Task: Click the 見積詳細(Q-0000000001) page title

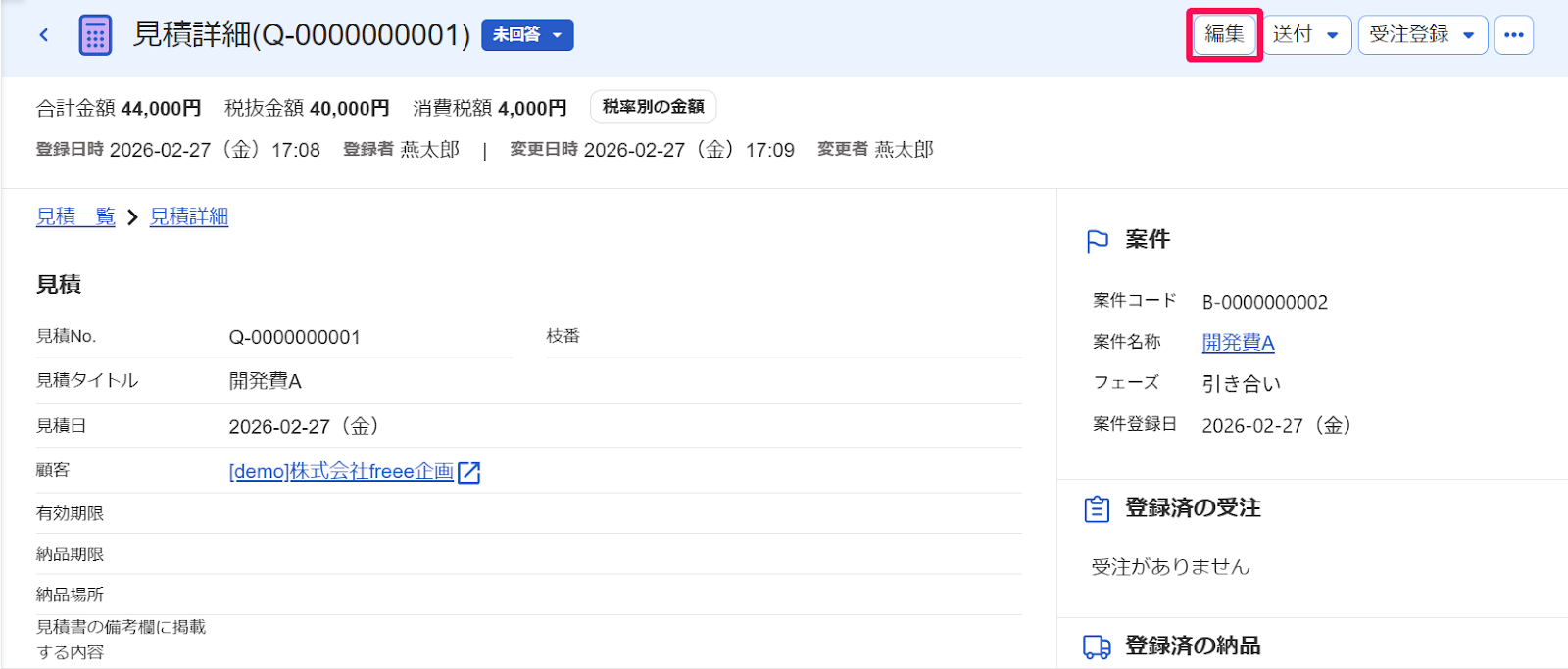Action: (302, 35)
